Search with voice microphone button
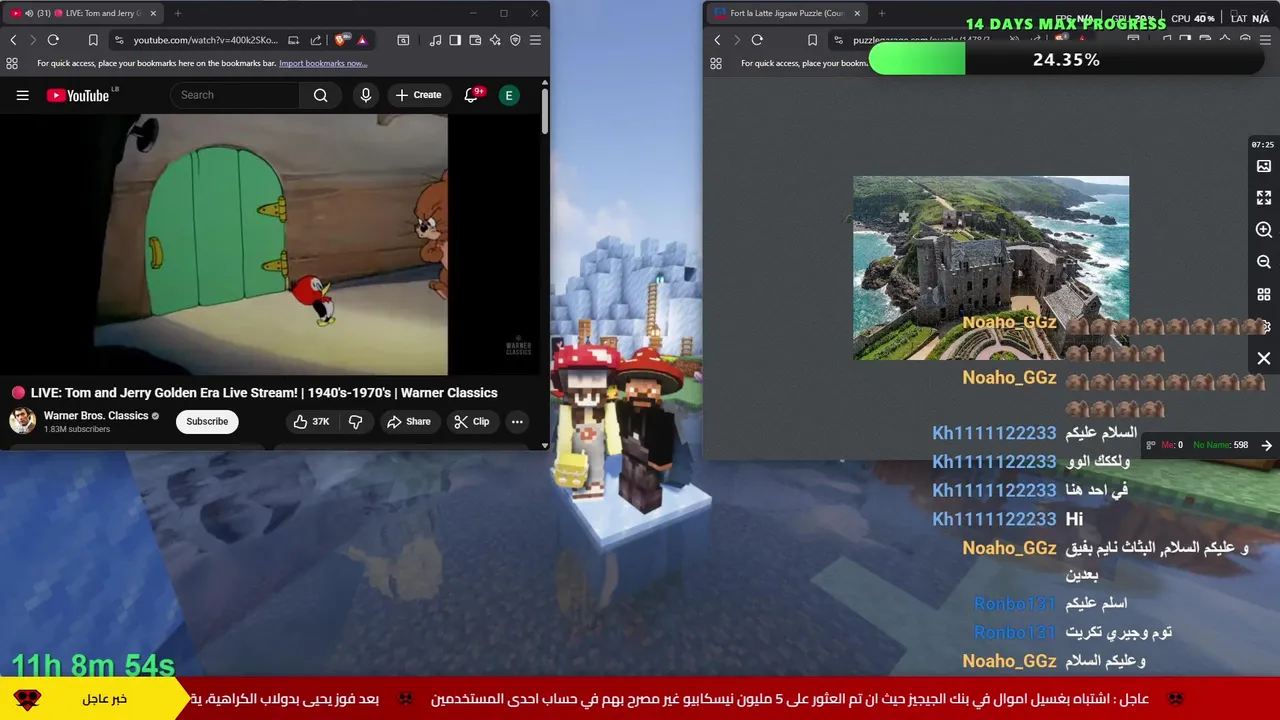Viewport: 1280px width, 720px height. [366, 95]
